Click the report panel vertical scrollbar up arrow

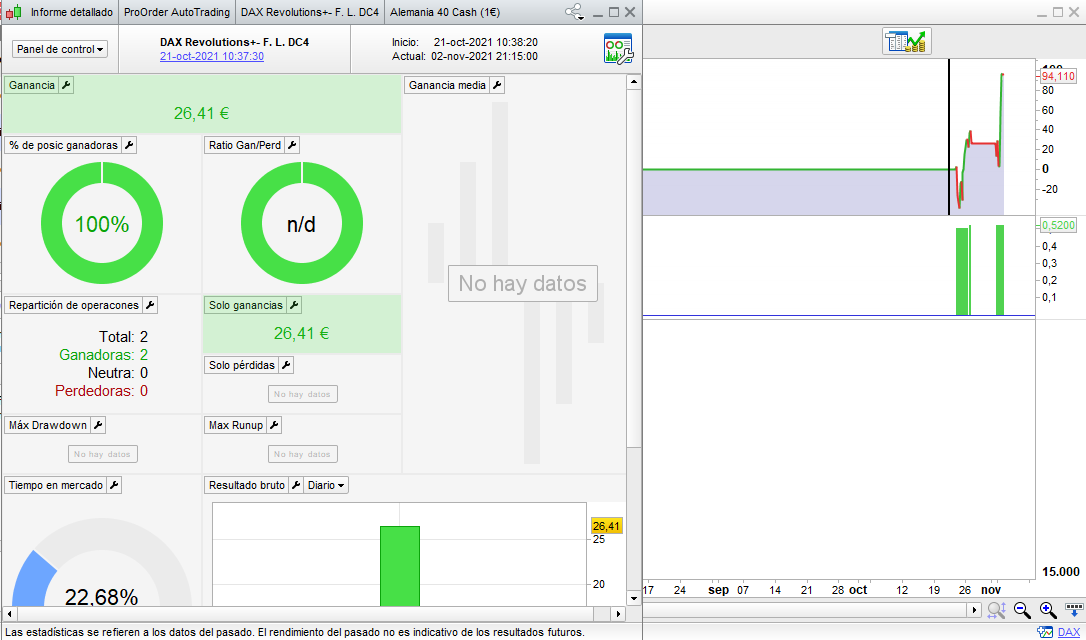(x=633, y=82)
